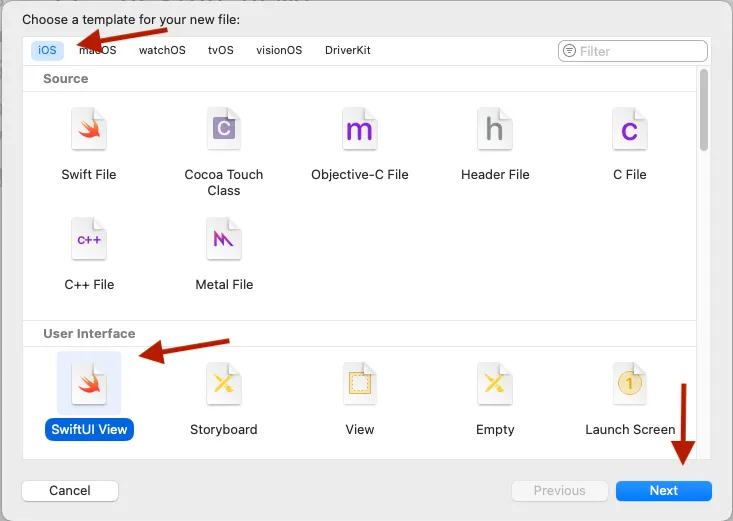Select the Header File template icon
This screenshot has width=733, height=521.
495,129
